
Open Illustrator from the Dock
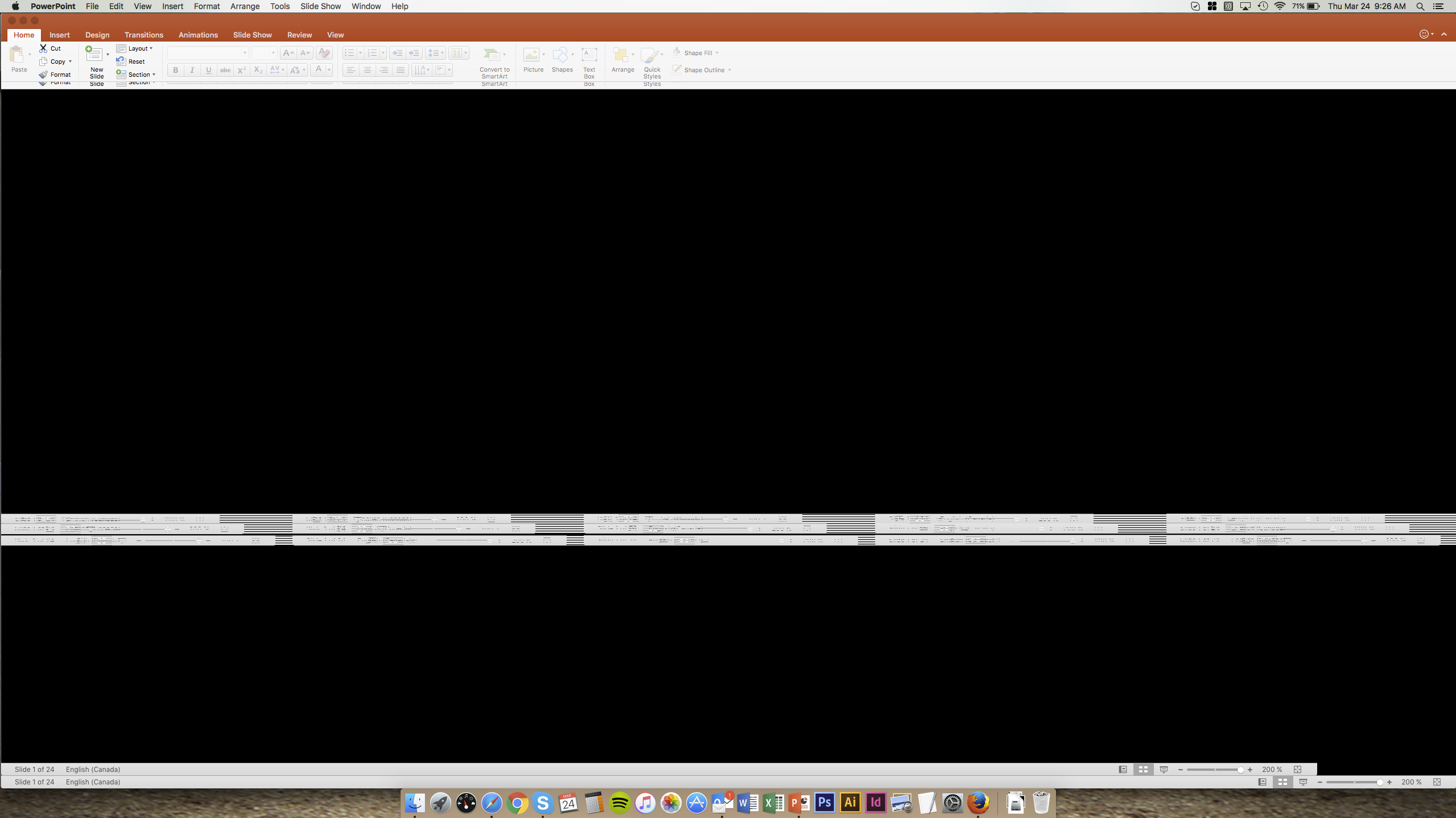850,803
